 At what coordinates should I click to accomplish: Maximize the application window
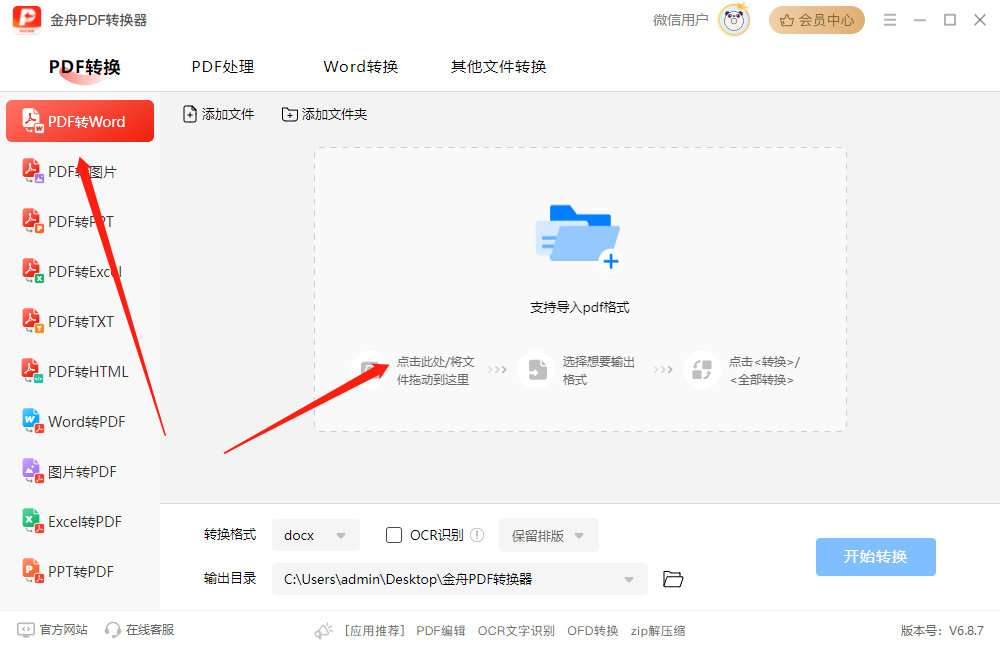[x=950, y=20]
